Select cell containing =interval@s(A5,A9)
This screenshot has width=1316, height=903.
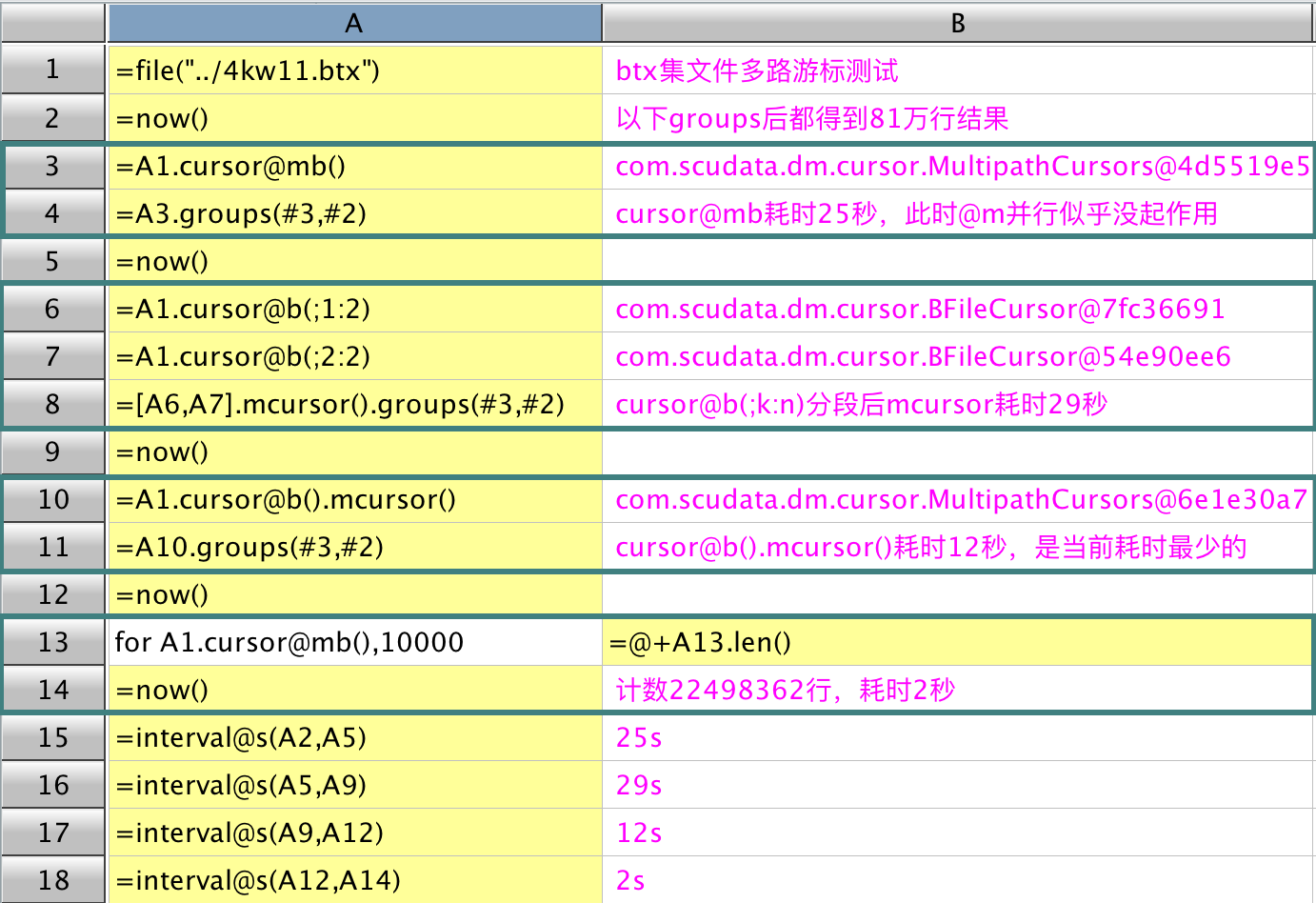(x=355, y=784)
